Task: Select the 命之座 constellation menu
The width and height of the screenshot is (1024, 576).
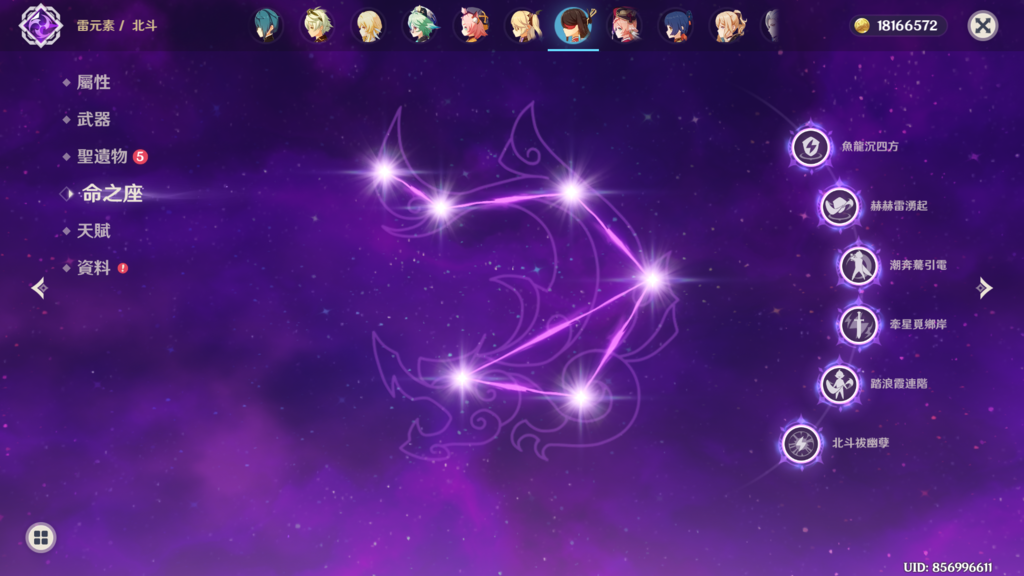Action: (x=112, y=193)
